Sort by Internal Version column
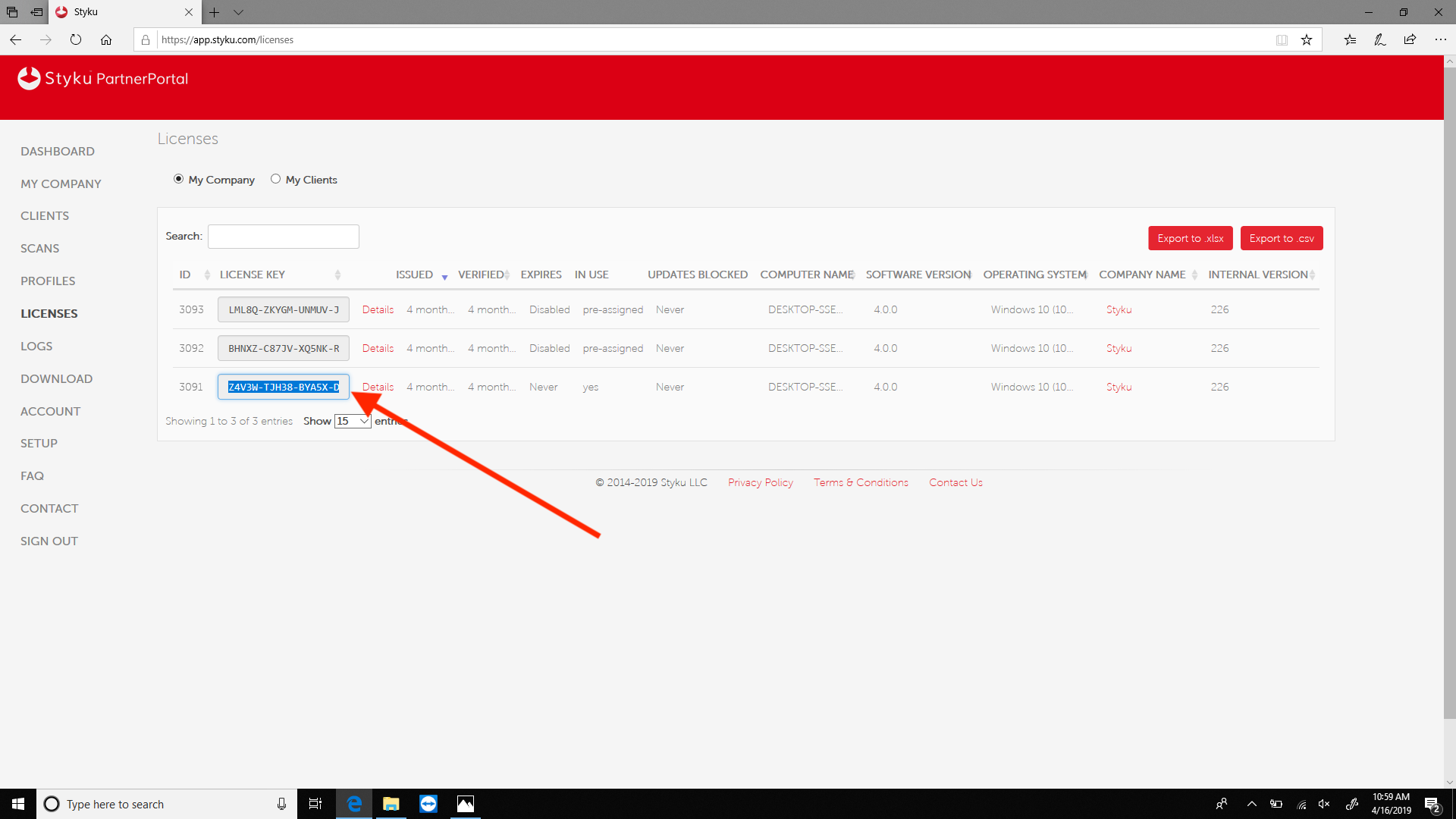The height and width of the screenshot is (819, 1456). click(x=1262, y=275)
